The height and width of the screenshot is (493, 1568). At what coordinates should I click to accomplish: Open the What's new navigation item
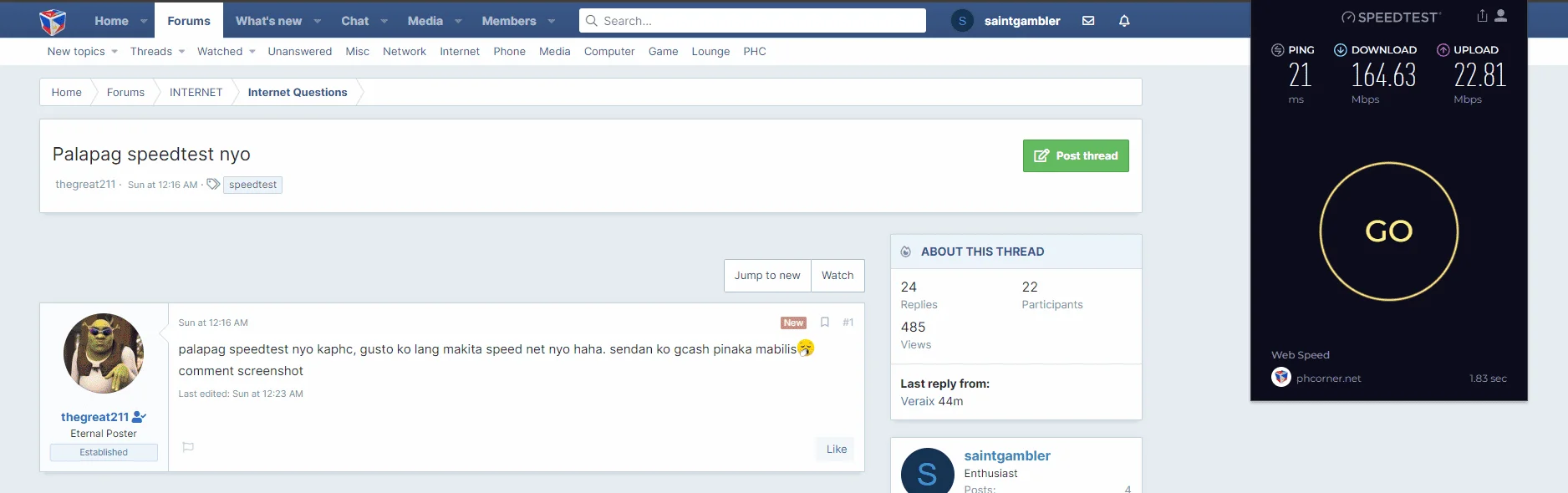tap(268, 21)
